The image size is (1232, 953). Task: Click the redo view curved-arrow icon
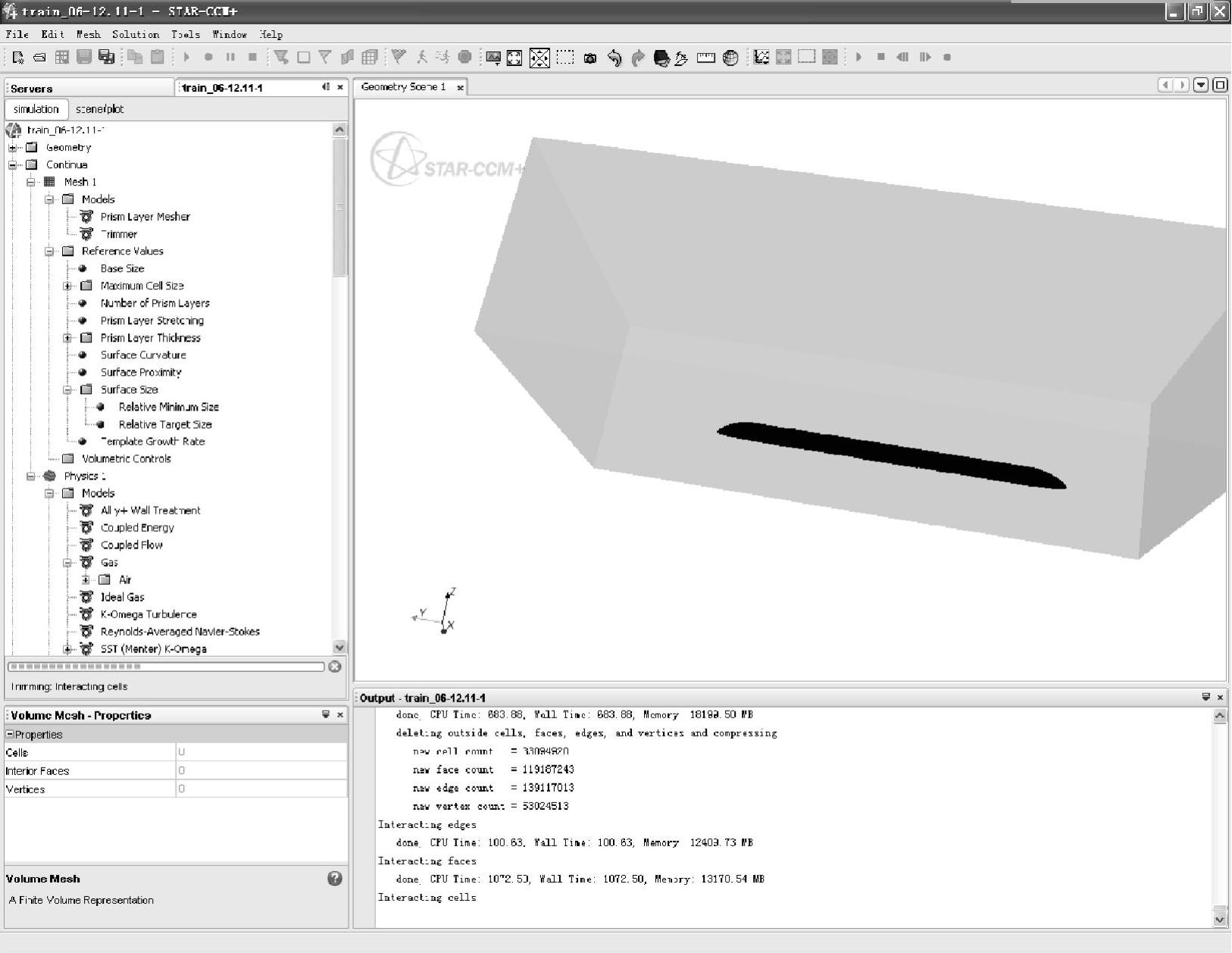(638, 58)
